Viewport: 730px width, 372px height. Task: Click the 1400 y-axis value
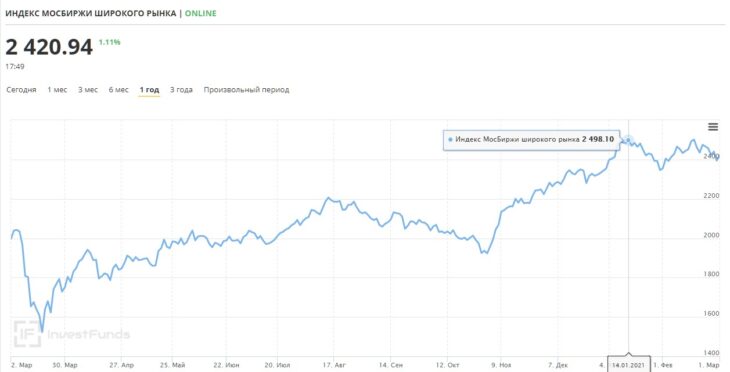point(711,353)
